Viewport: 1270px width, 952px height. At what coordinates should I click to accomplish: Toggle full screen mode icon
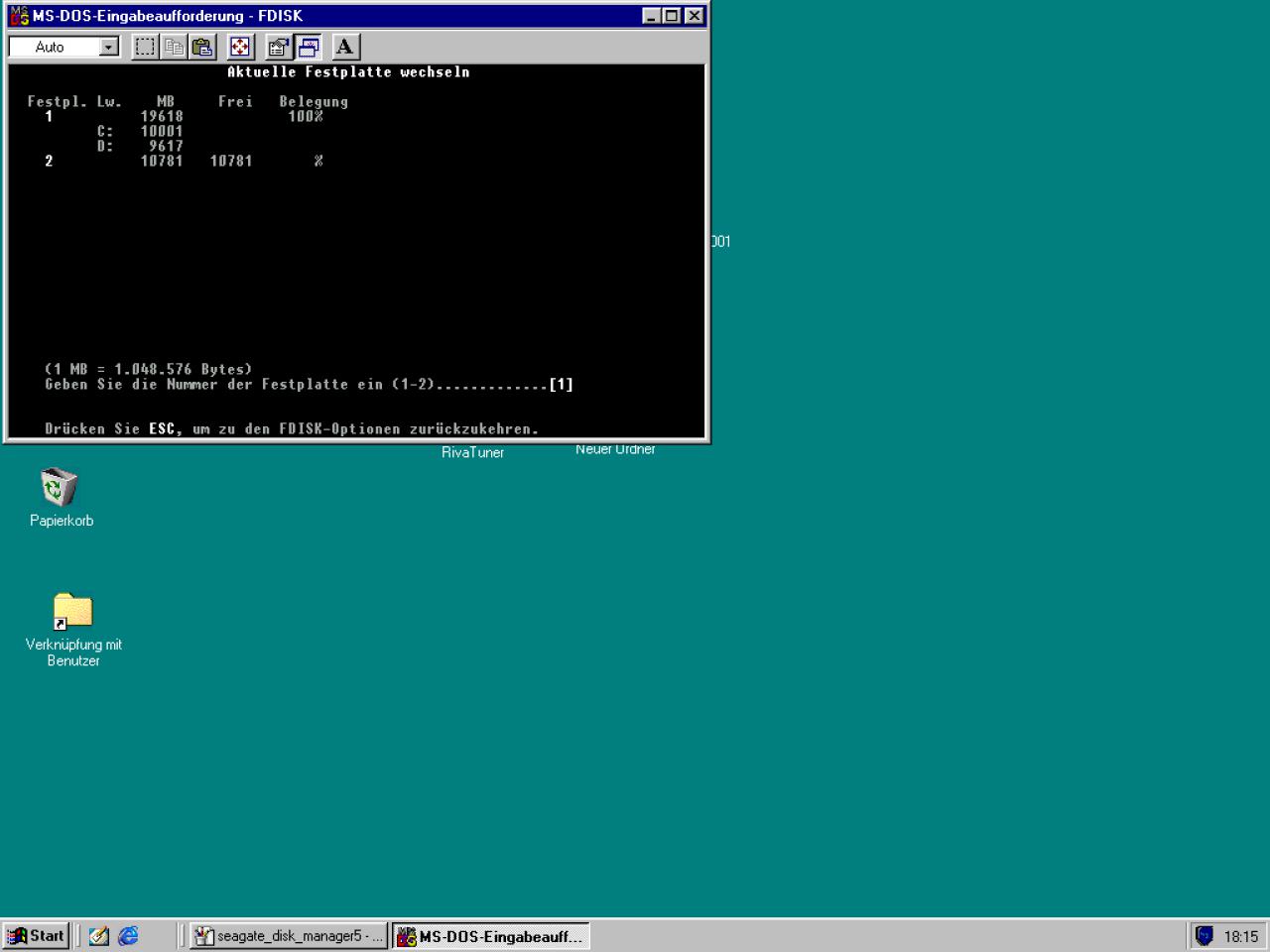pyautogui.click(x=240, y=47)
